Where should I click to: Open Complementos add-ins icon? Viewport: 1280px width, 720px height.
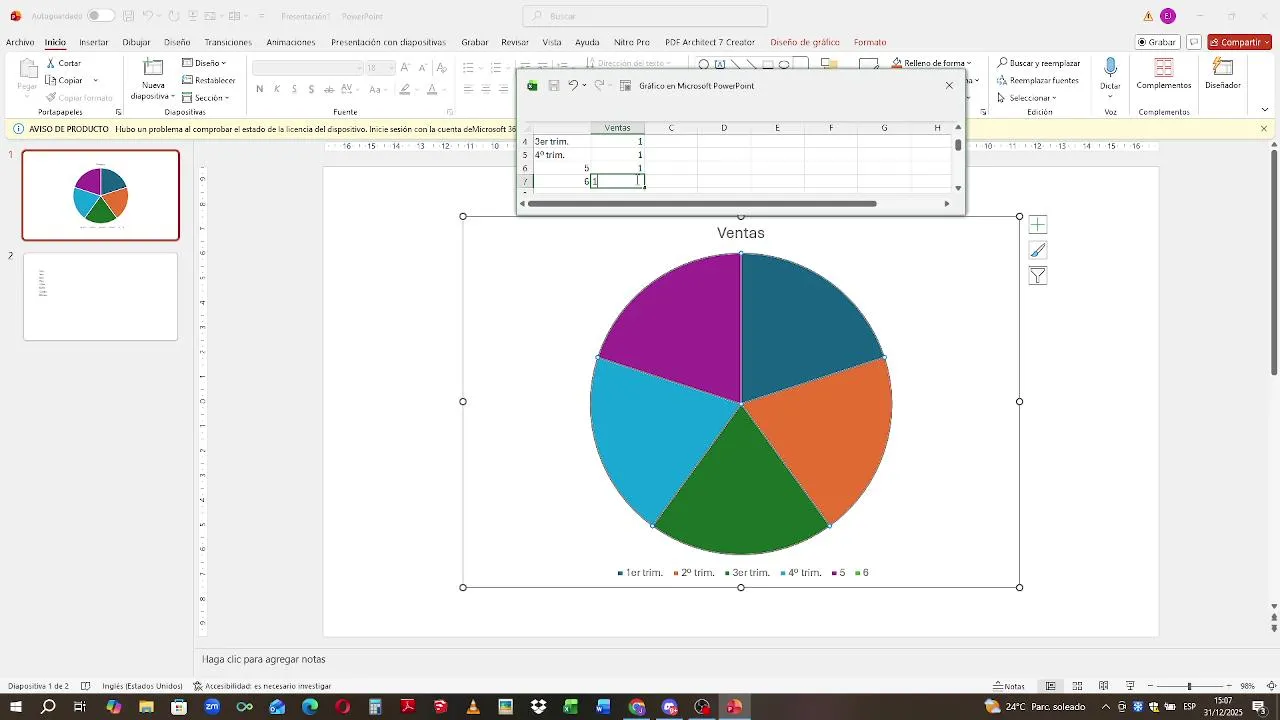(1164, 68)
